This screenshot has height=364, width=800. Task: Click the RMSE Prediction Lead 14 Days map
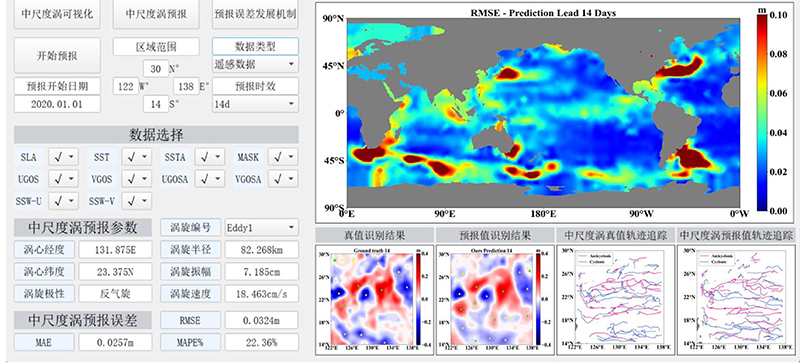pyautogui.click(x=543, y=112)
